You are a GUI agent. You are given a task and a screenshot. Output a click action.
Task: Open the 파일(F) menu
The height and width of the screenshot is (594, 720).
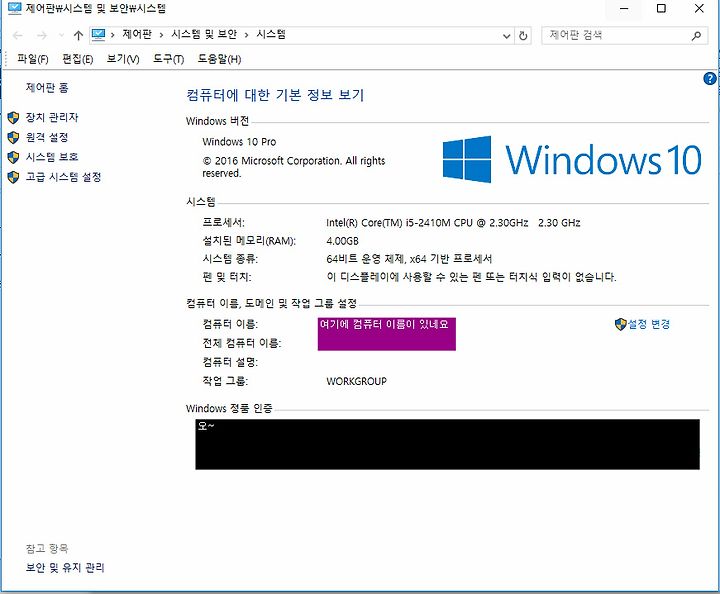click(x=33, y=59)
